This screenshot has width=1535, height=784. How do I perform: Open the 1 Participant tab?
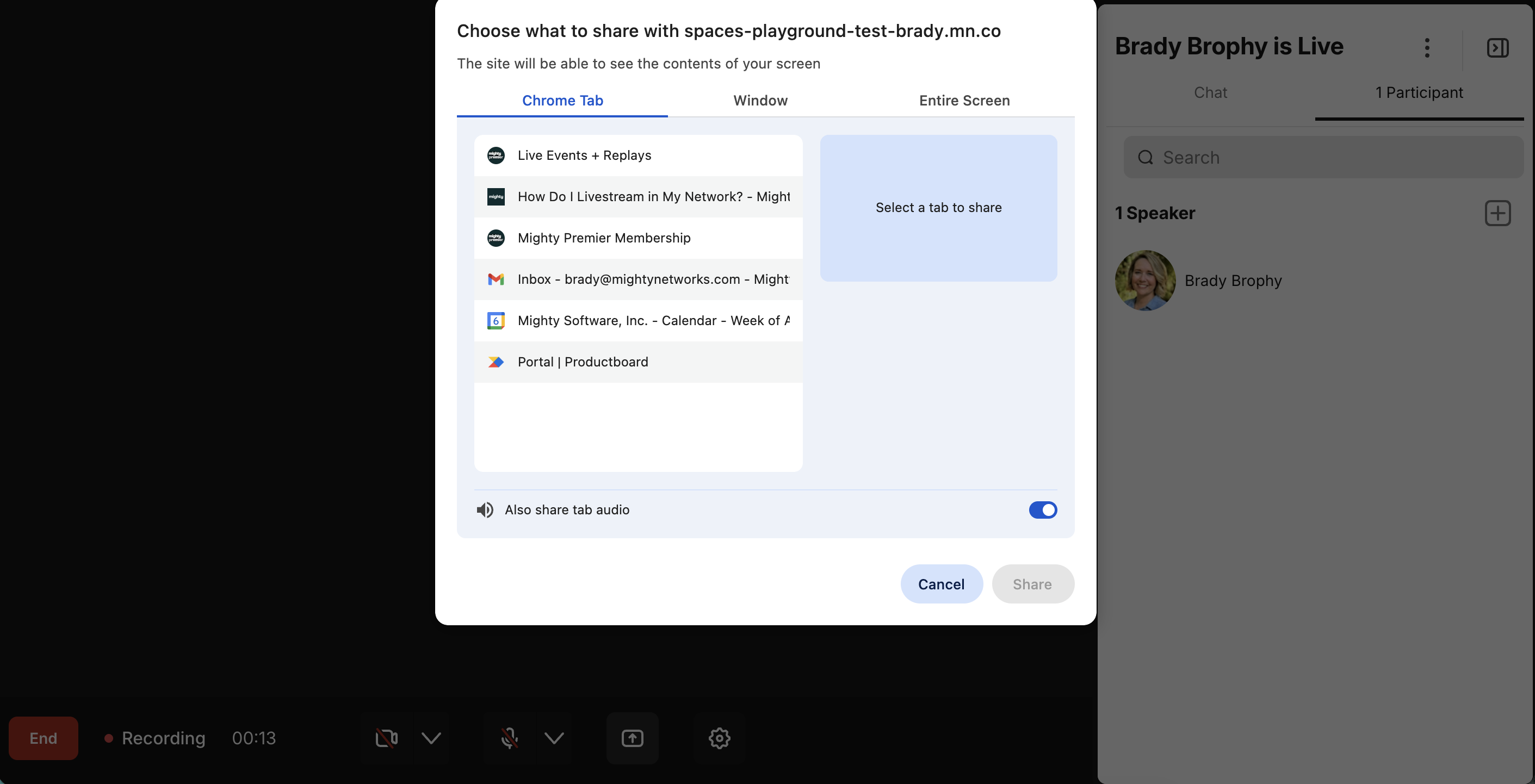coord(1419,93)
